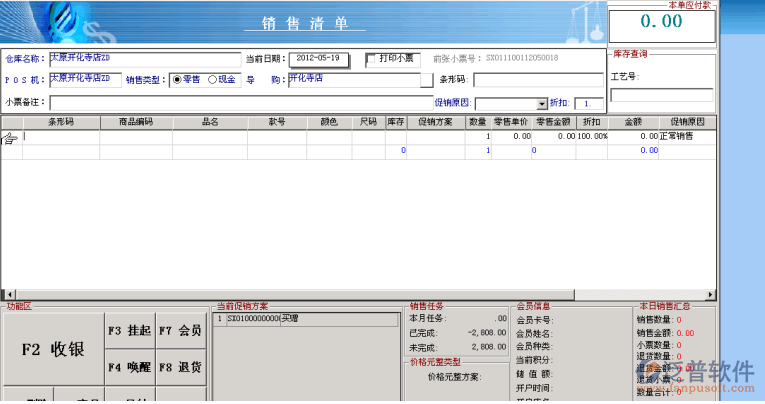Click the 导购 sales guide field
Screen dimensions: 765x404
(x=354, y=80)
